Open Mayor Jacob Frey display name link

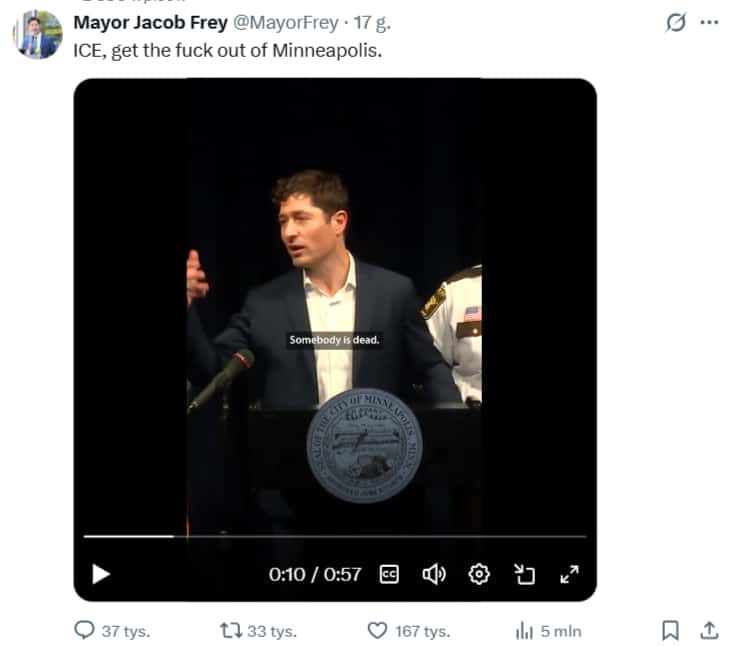coord(151,22)
